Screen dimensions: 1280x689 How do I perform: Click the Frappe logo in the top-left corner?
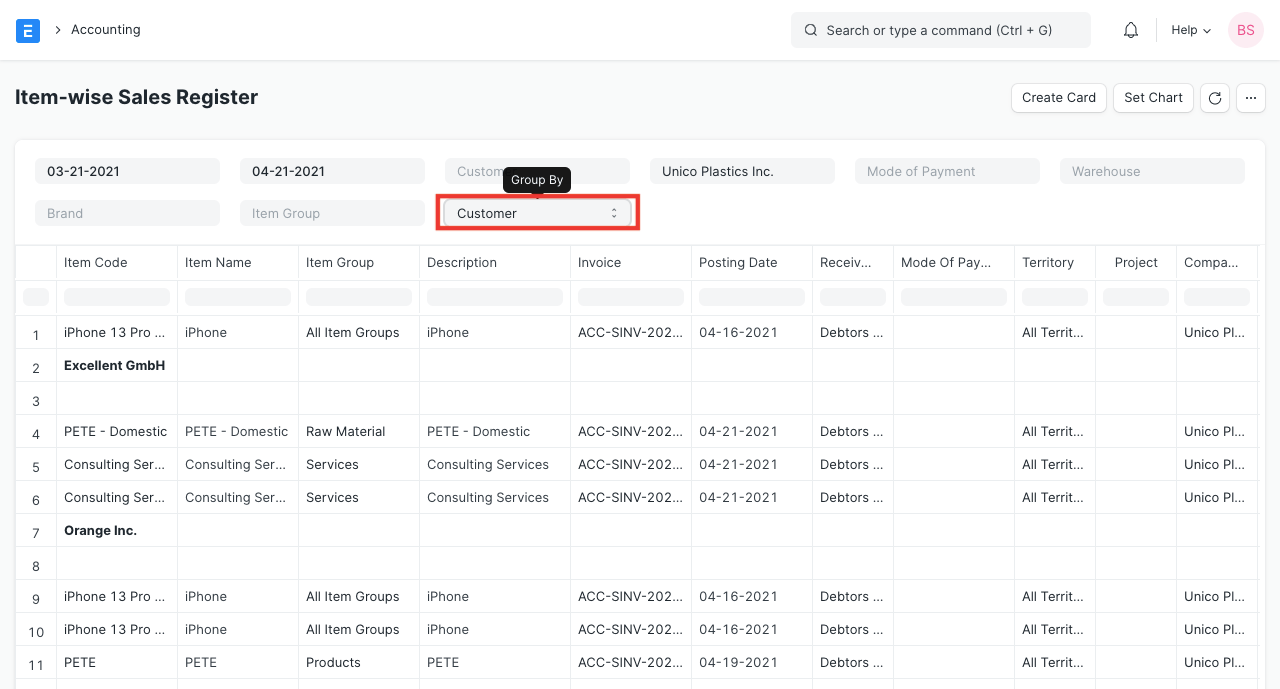point(28,30)
